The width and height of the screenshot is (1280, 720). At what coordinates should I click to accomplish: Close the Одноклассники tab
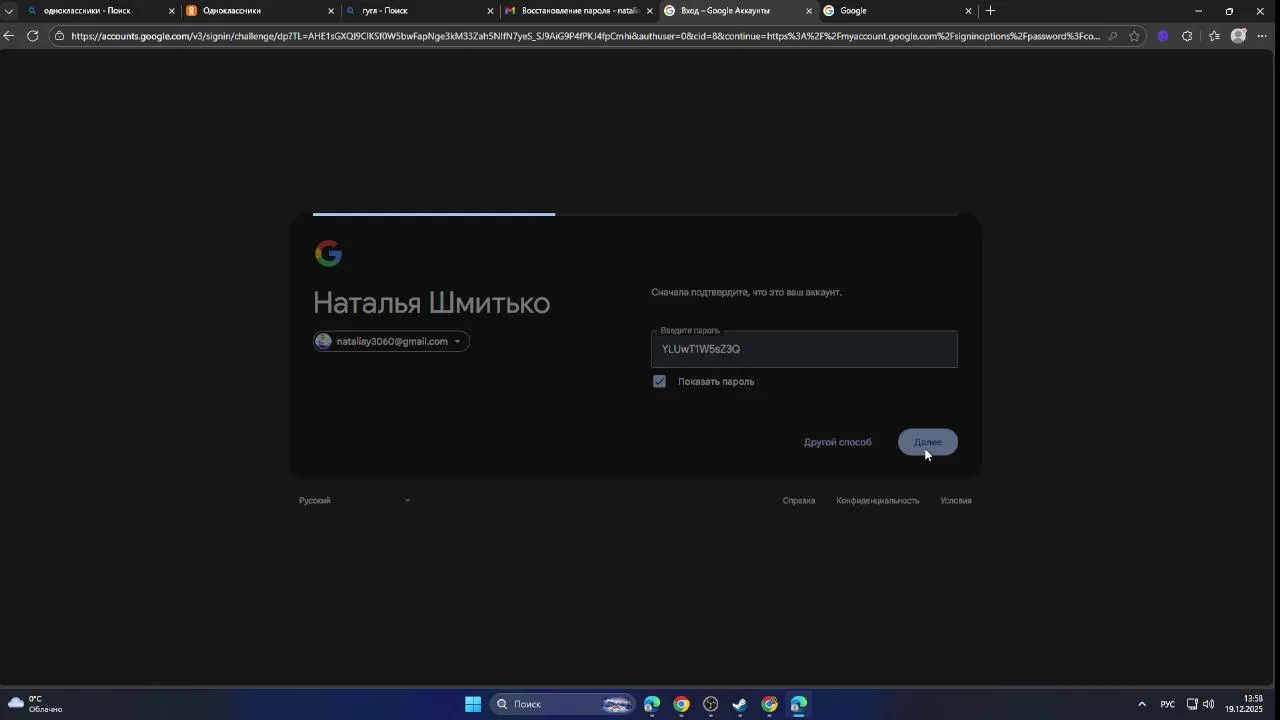point(331,11)
